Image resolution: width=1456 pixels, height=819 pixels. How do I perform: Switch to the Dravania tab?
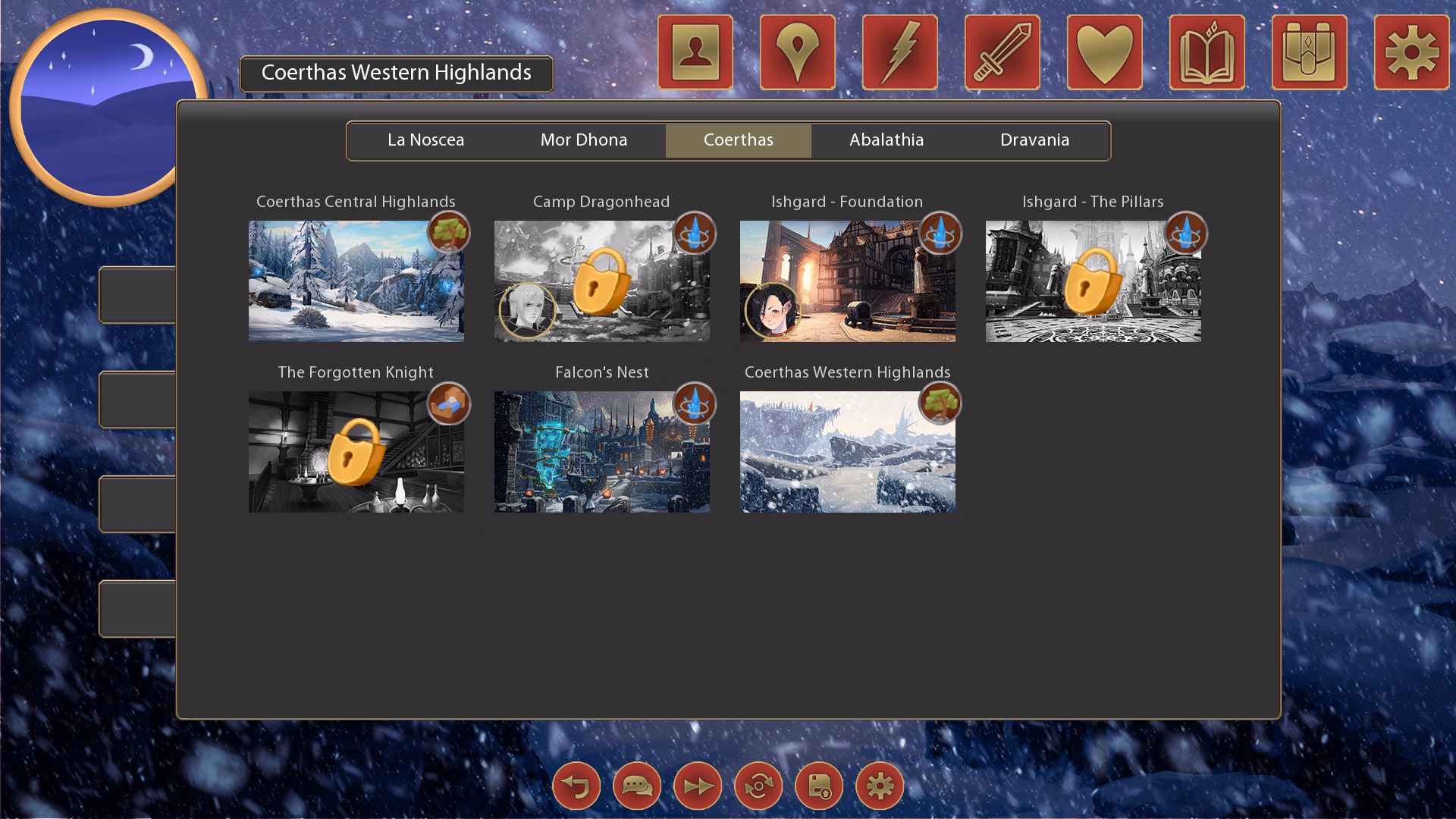[1034, 140]
